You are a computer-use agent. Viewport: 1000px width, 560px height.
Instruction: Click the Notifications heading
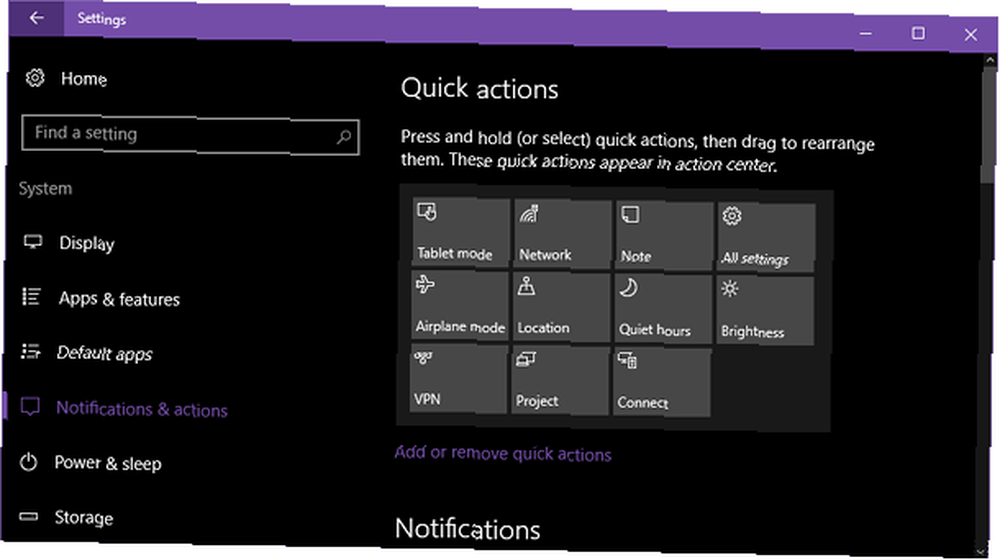tap(467, 529)
